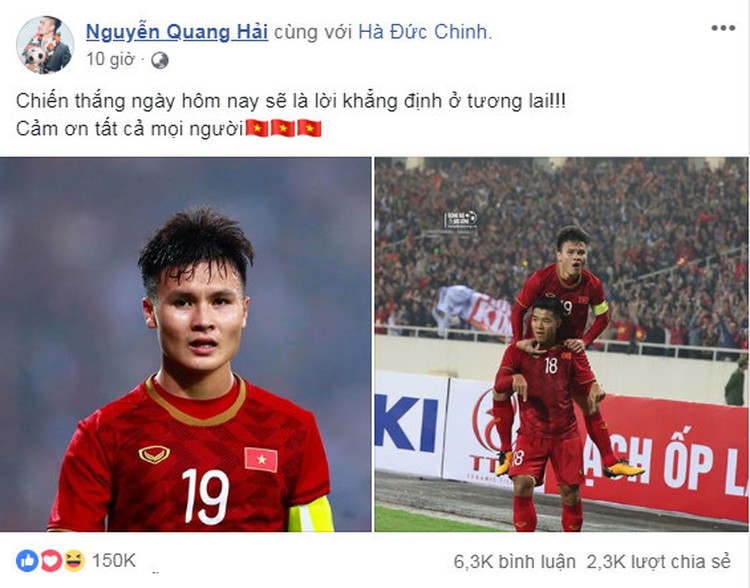
Task: Open Nguyễn Quang Hải profile link
Action: (x=176, y=32)
